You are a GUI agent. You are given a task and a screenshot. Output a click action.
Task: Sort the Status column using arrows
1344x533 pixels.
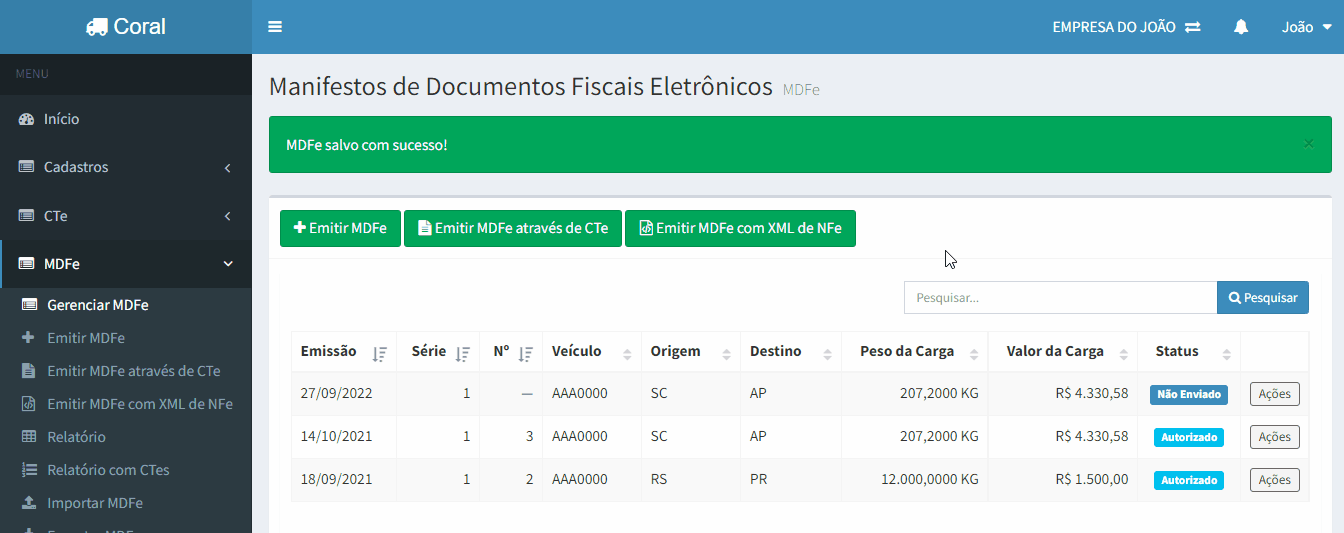[x=1224, y=353]
